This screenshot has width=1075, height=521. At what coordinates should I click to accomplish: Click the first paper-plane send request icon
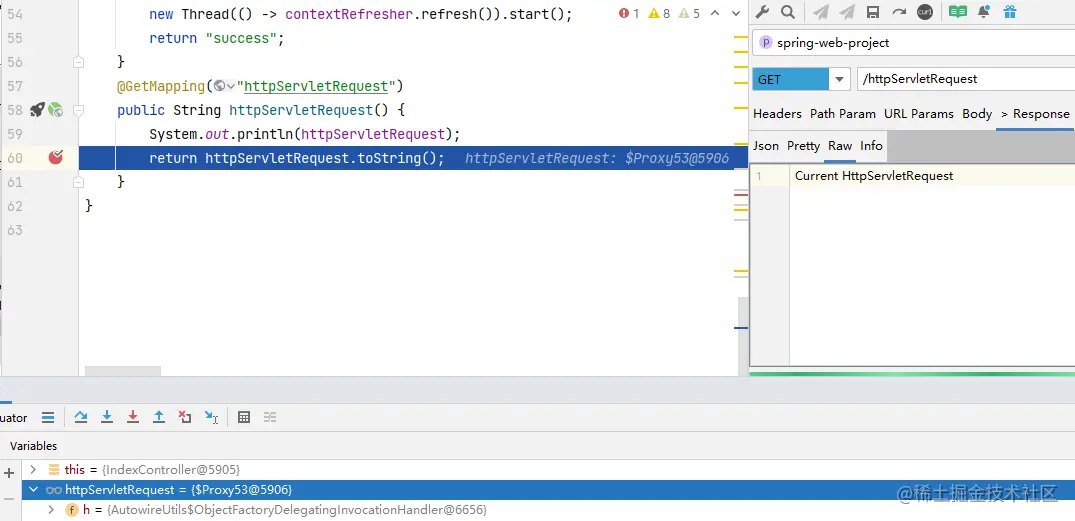(821, 12)
